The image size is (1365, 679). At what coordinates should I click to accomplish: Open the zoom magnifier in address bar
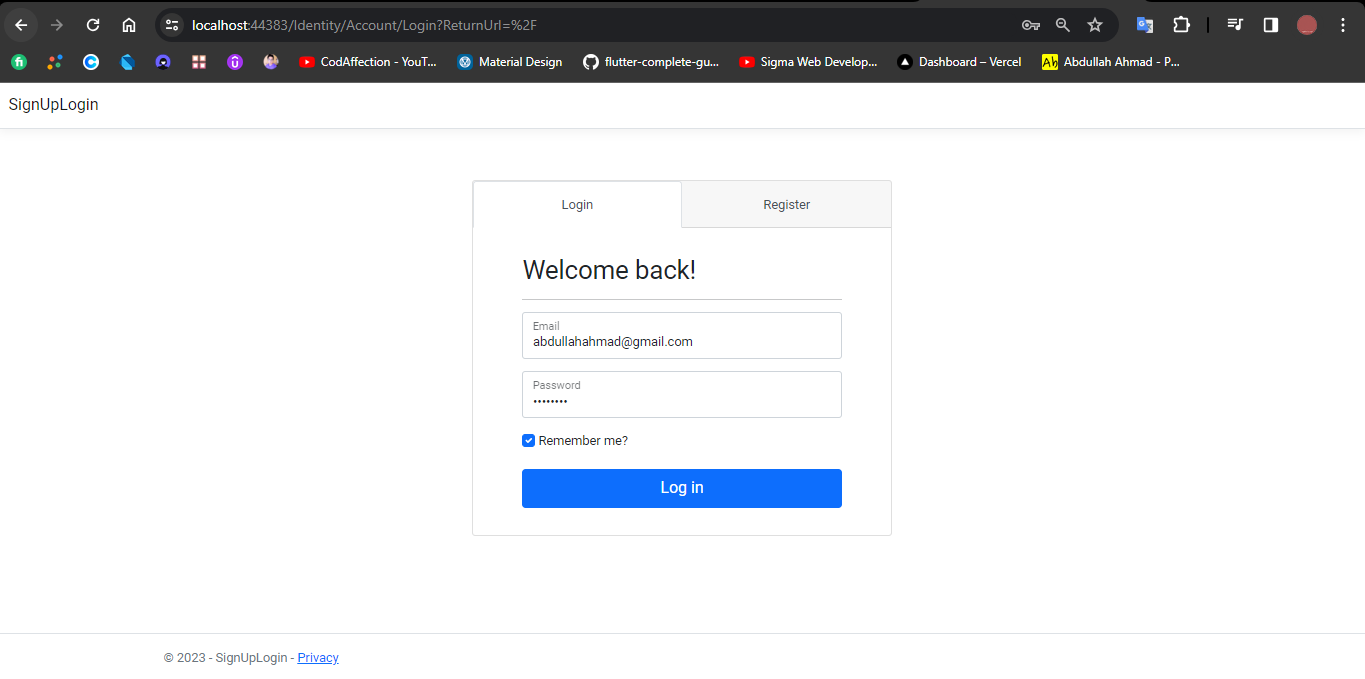point(1063,25)
